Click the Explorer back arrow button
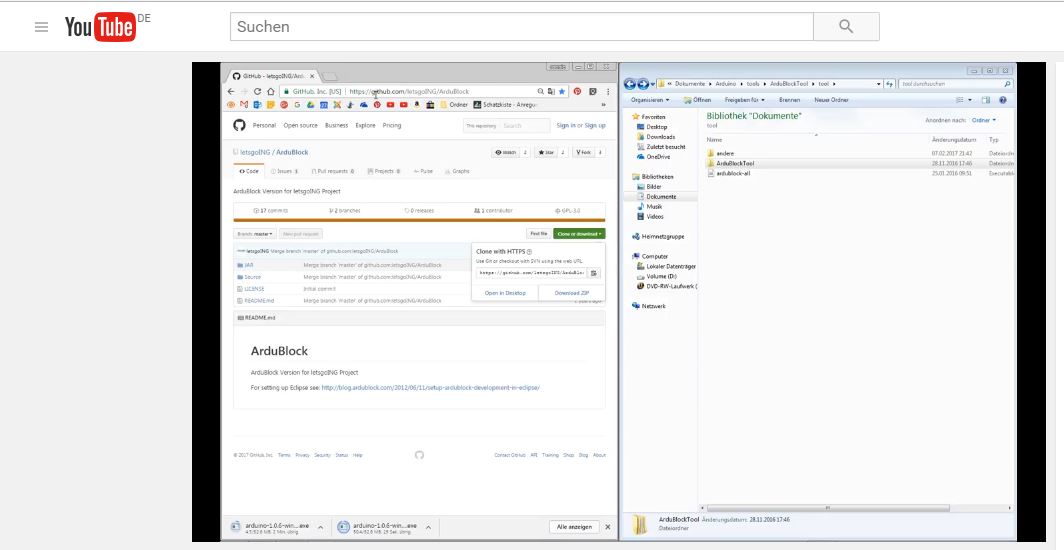This screenshot has height=550, width=1064. [x=629, y=84]
